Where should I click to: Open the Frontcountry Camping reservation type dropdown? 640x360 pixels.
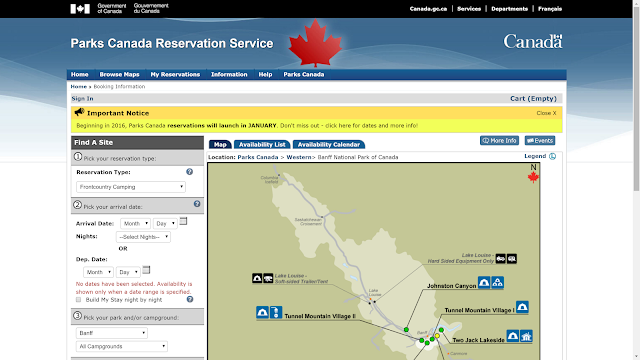tap(131, 187)
